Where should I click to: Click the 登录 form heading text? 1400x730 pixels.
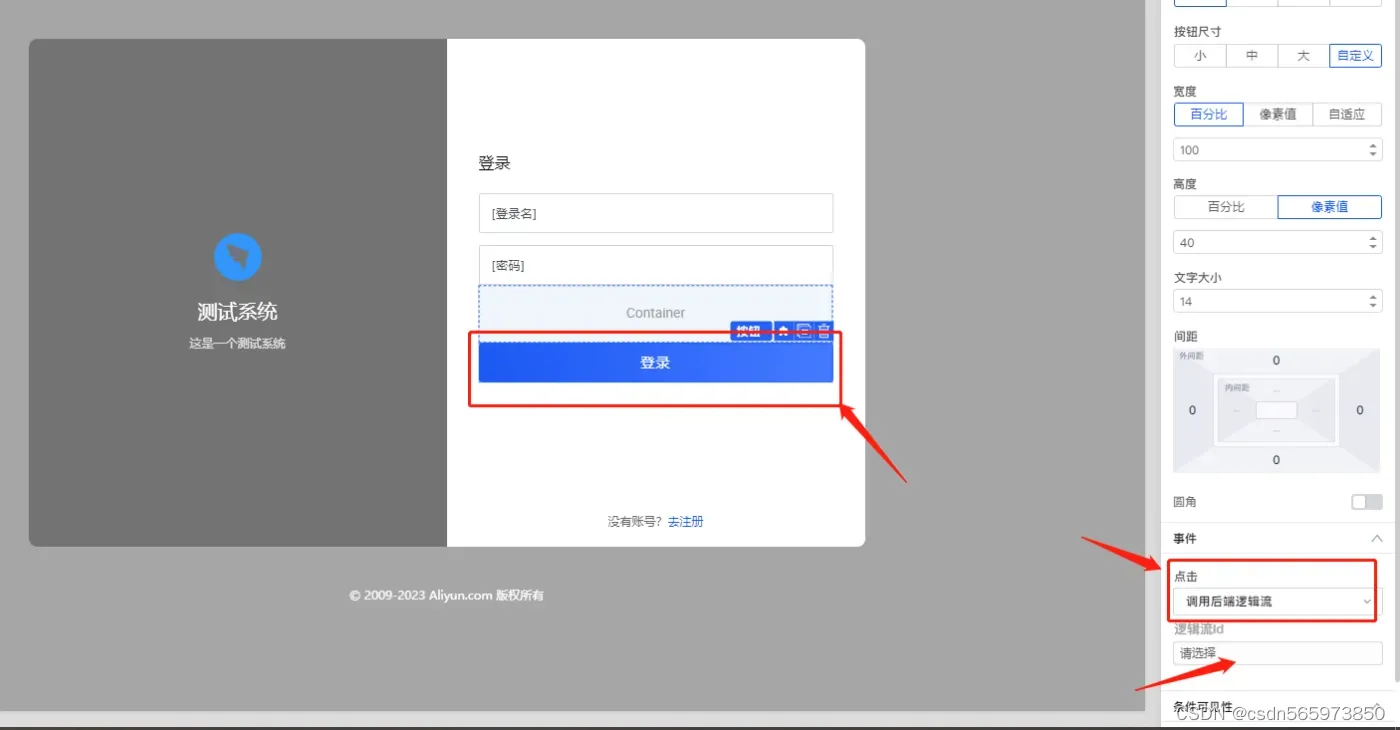tap(494, 163)
